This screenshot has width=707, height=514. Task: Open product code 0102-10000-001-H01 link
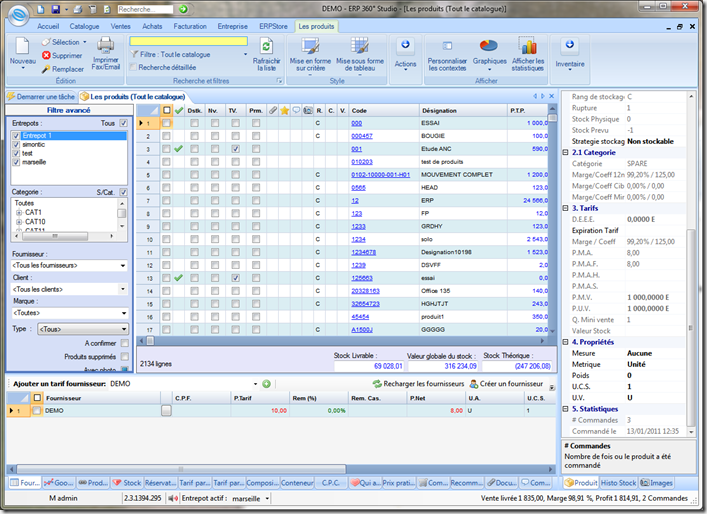point(381,174)
